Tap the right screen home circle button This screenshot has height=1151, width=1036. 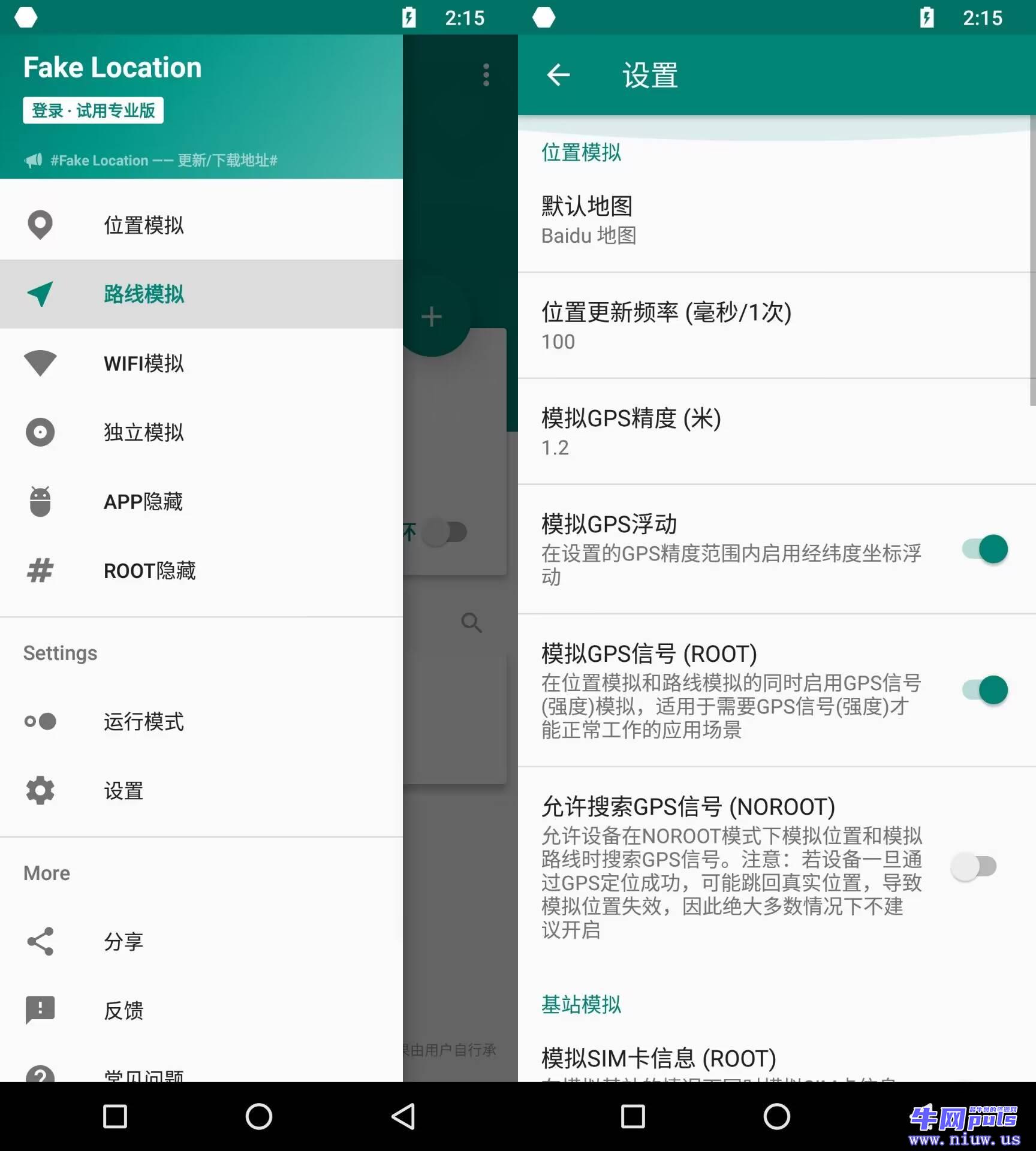pyautogui.click(x=777, y=1117)
